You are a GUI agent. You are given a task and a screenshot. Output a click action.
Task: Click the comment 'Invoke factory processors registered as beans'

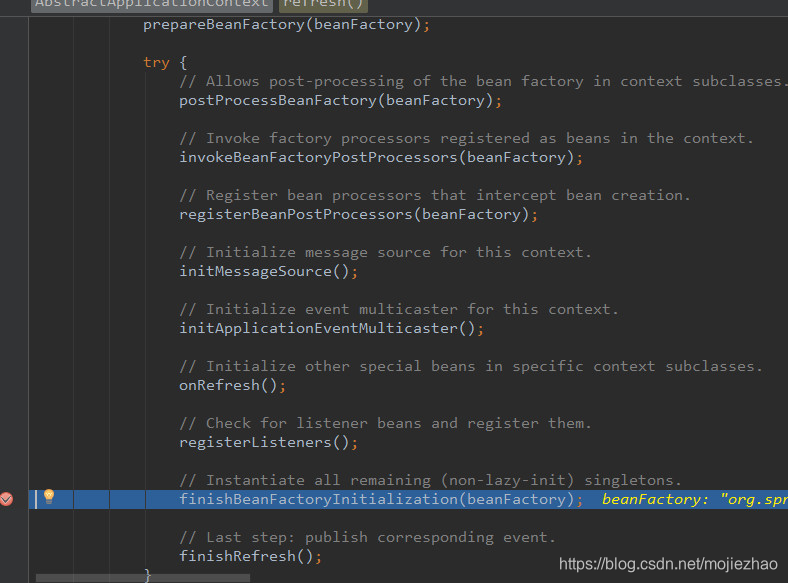click(x=466, y=138)
